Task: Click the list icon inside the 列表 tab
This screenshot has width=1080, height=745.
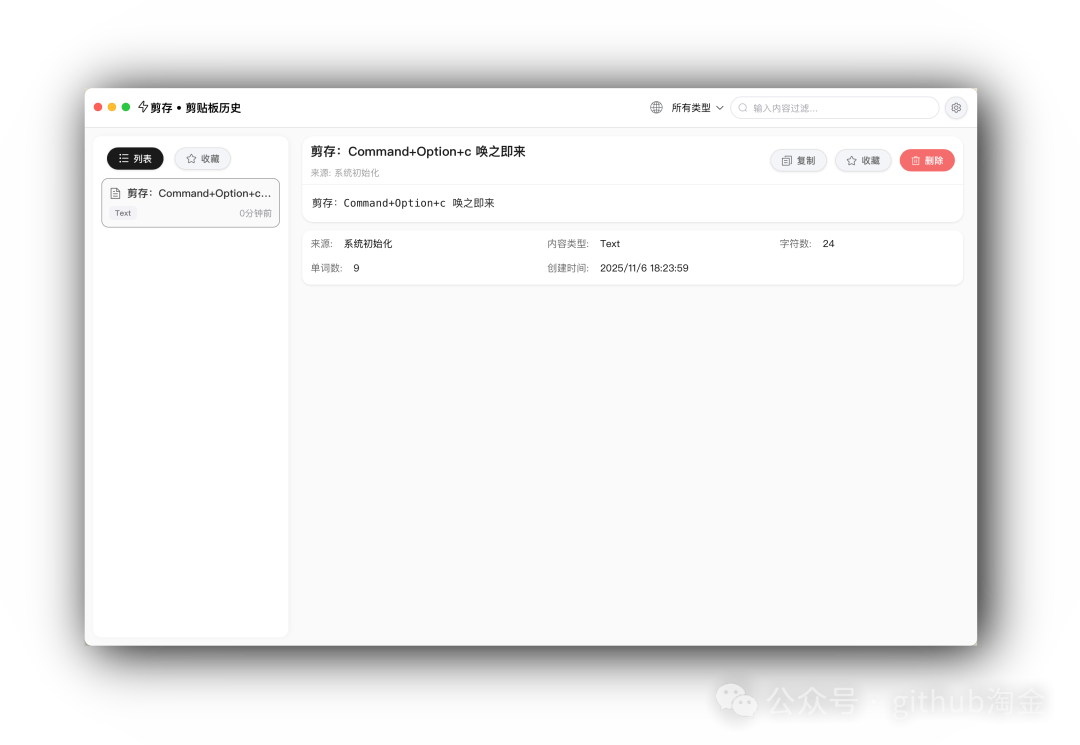Action: pyautogui.click(x=121, y=158)
